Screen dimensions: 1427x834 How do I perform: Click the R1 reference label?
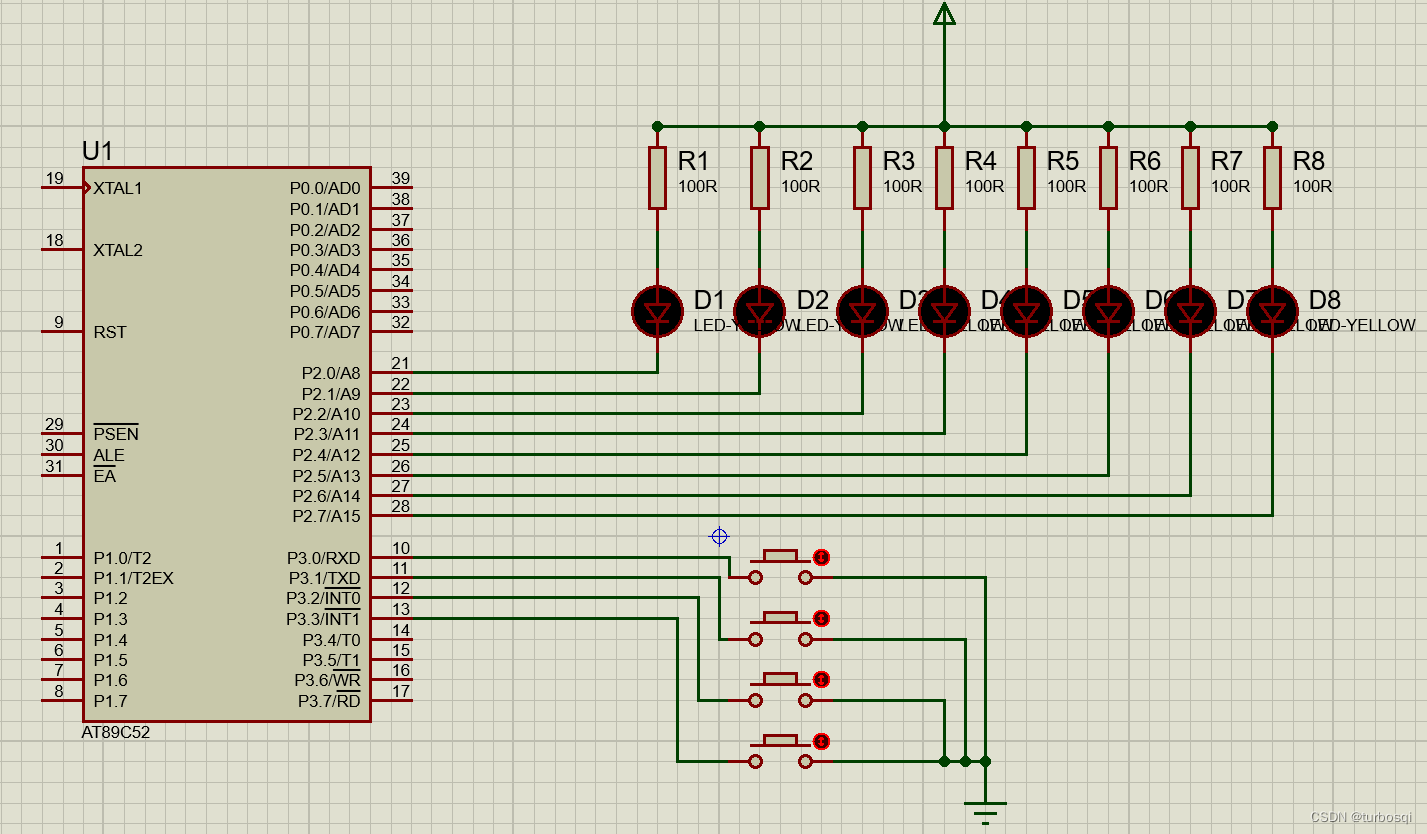693,161
